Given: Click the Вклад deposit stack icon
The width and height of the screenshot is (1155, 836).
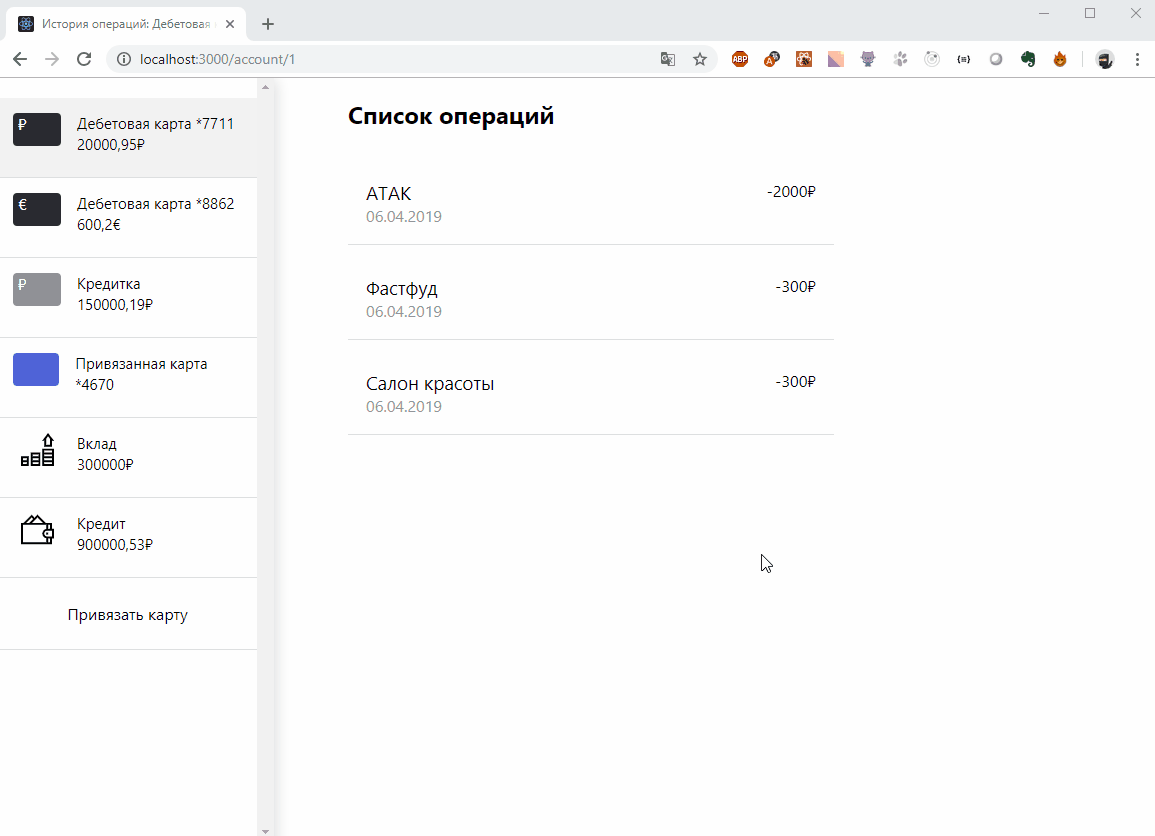Looking at the screenshot, I should coord(37,450).
